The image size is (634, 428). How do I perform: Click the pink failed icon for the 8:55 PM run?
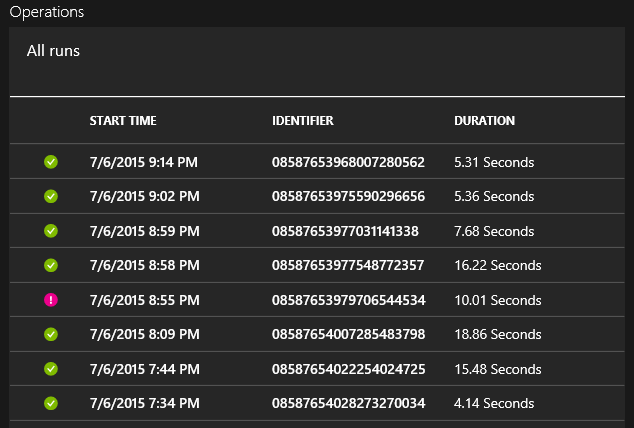tap(51, 300)
